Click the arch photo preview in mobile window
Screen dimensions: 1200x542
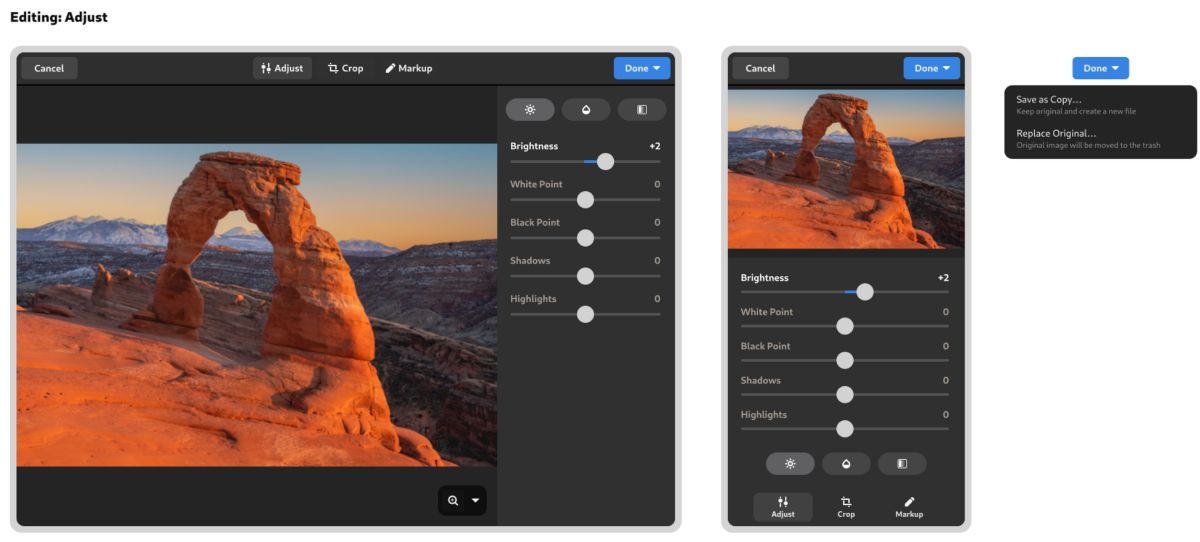click(x=846, y=170)
